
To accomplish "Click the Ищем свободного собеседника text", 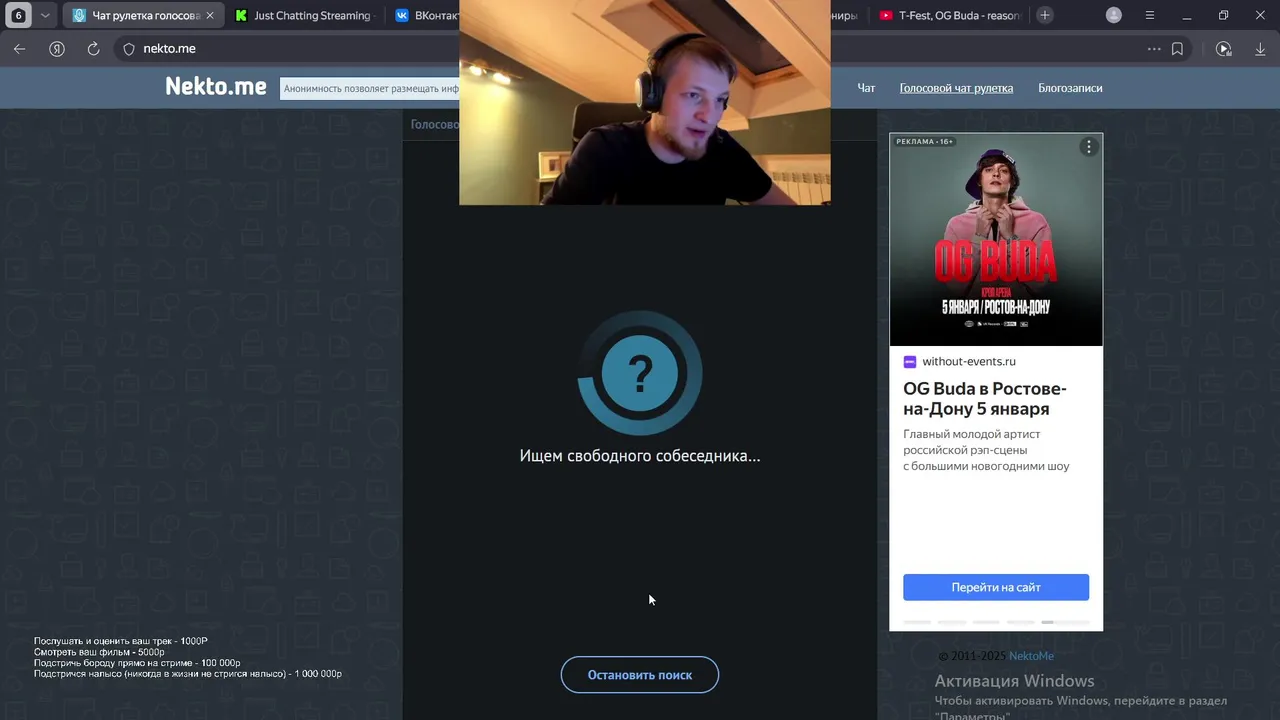I will click(640, 456).
